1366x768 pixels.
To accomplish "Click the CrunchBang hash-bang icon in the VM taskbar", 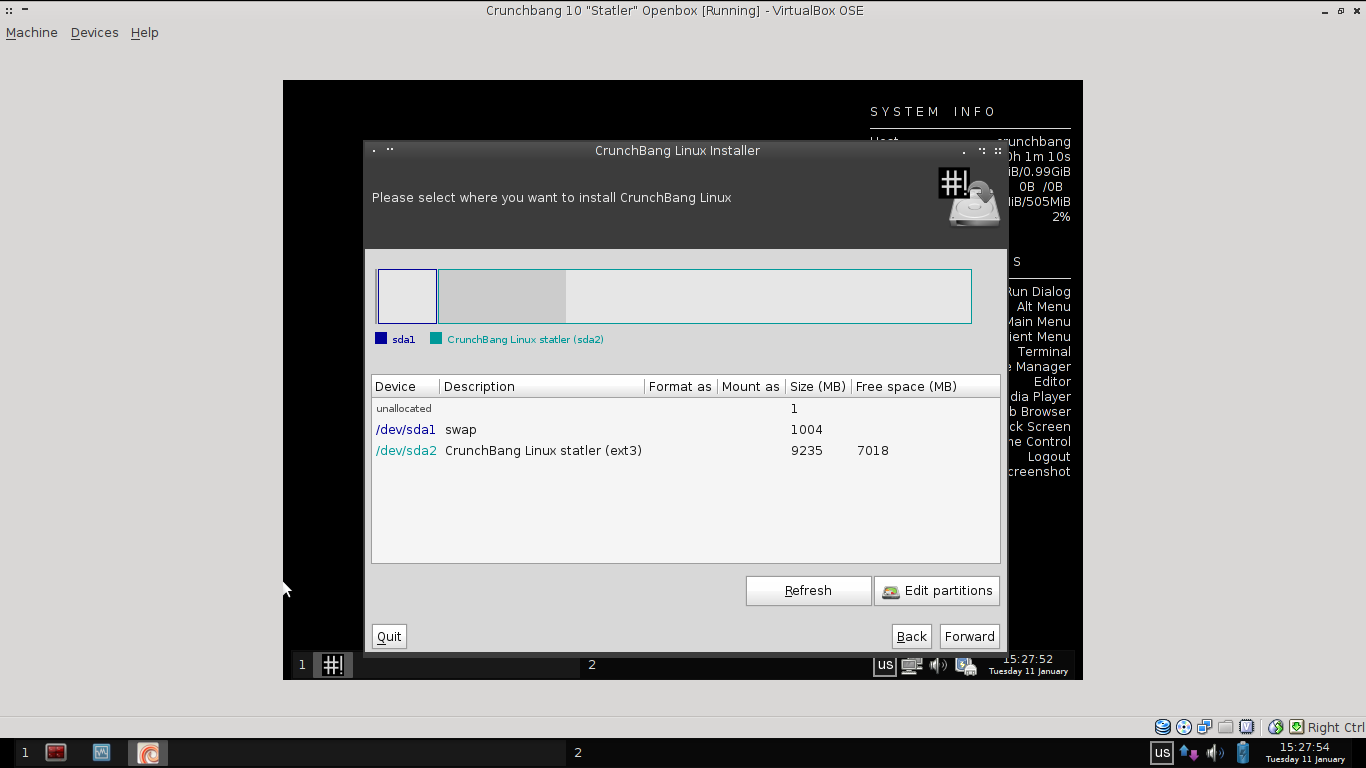I will (x=332, y=664).
